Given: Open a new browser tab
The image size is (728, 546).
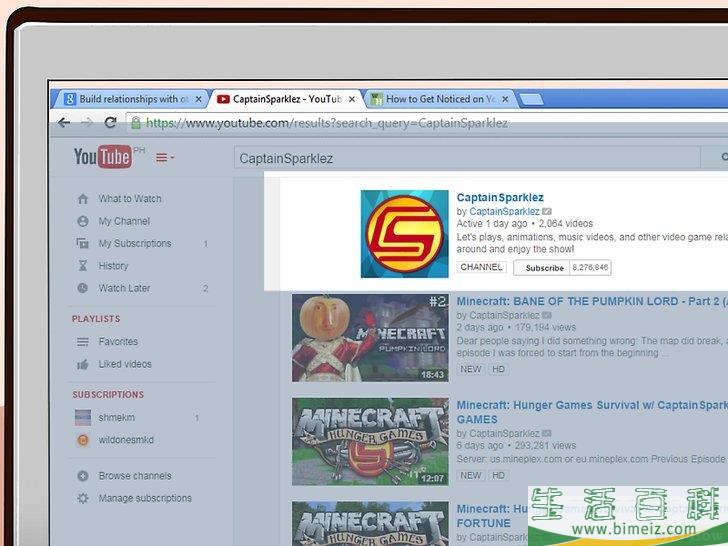Looking at the screenshot, I should (x=531, y=99).
